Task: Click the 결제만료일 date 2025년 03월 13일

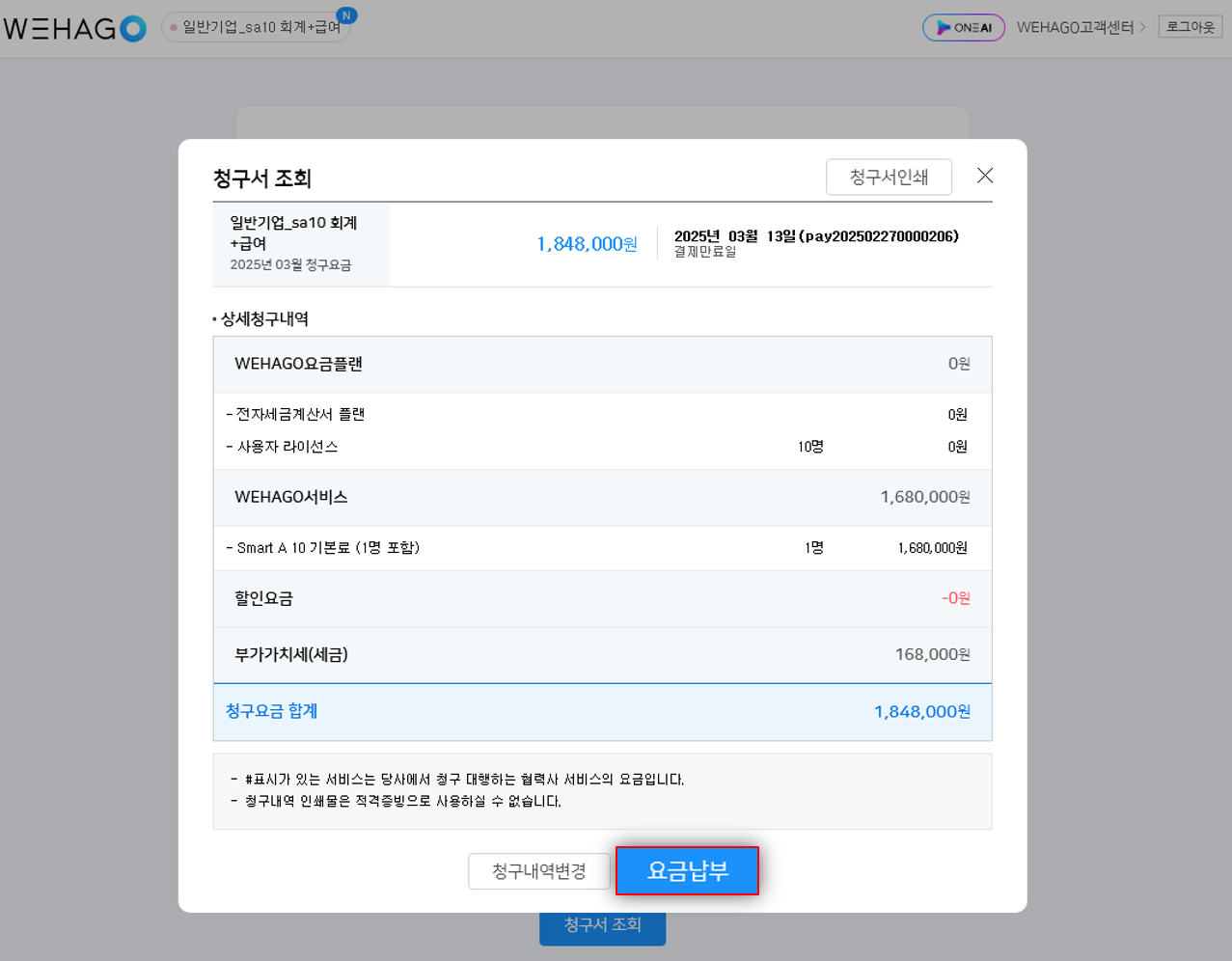Action: [816, 236]
